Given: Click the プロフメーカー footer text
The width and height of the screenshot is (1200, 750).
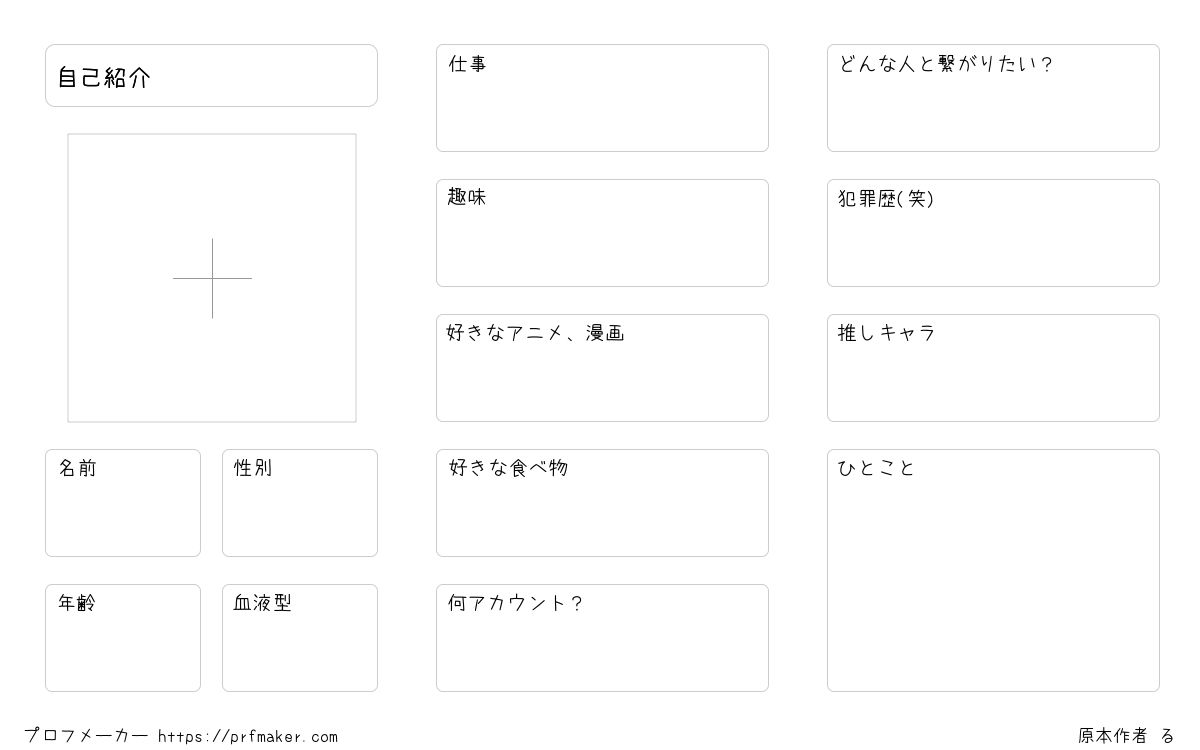Looking at the screenshot, I should pos(87,736).
